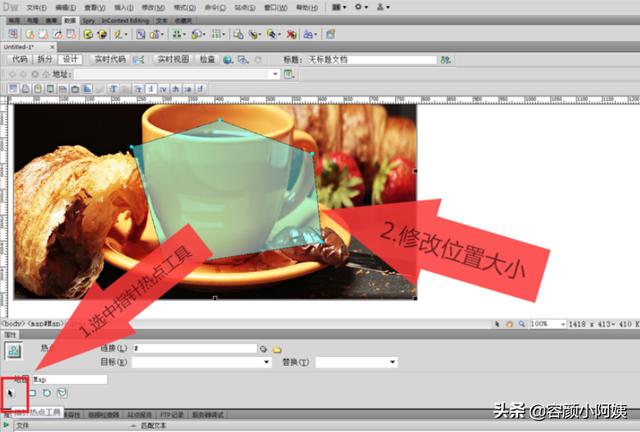Click the browse folder icon beside link field

[277, 350]
